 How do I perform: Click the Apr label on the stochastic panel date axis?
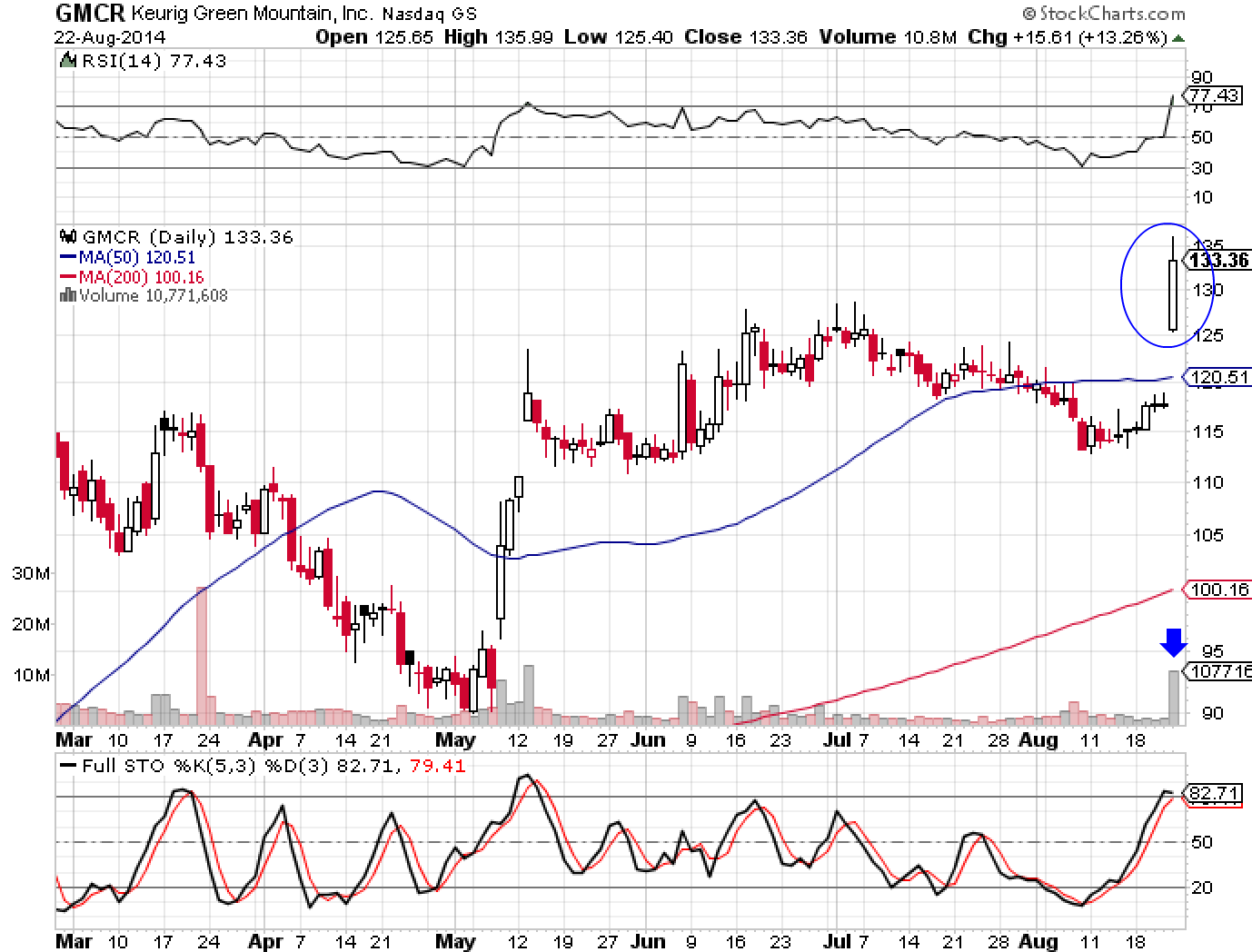[x=265, y=941]
